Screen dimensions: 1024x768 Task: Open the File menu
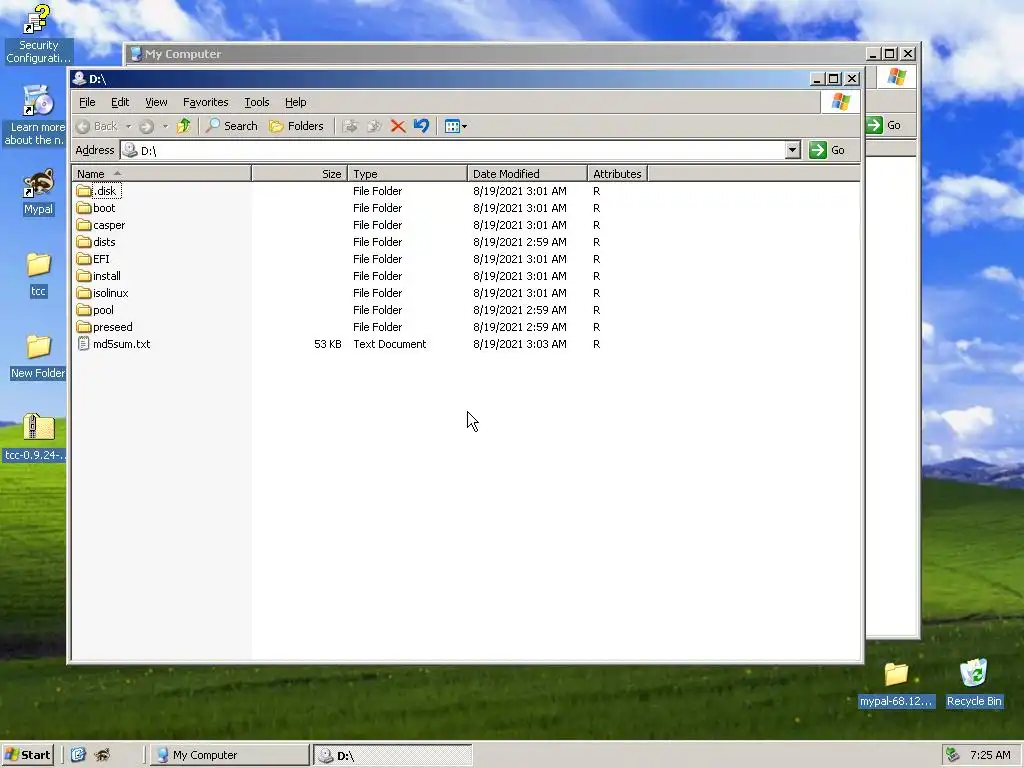click(87, 102)
